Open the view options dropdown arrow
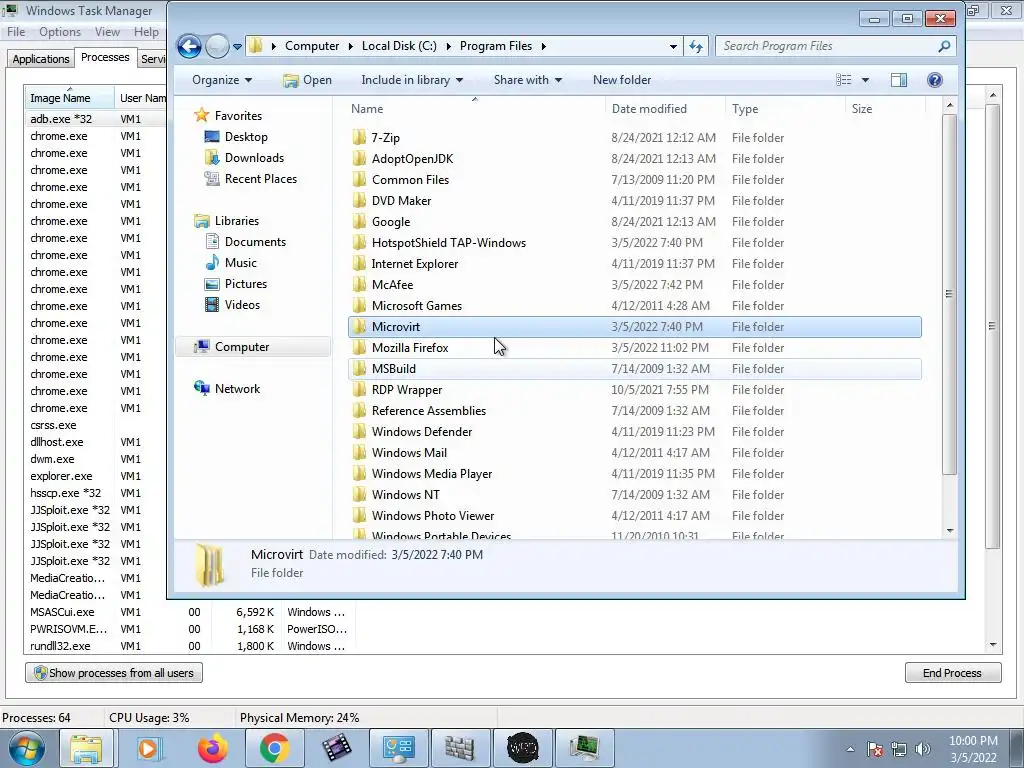Viewport: 1024px width, 768px height. click(865, 80)
